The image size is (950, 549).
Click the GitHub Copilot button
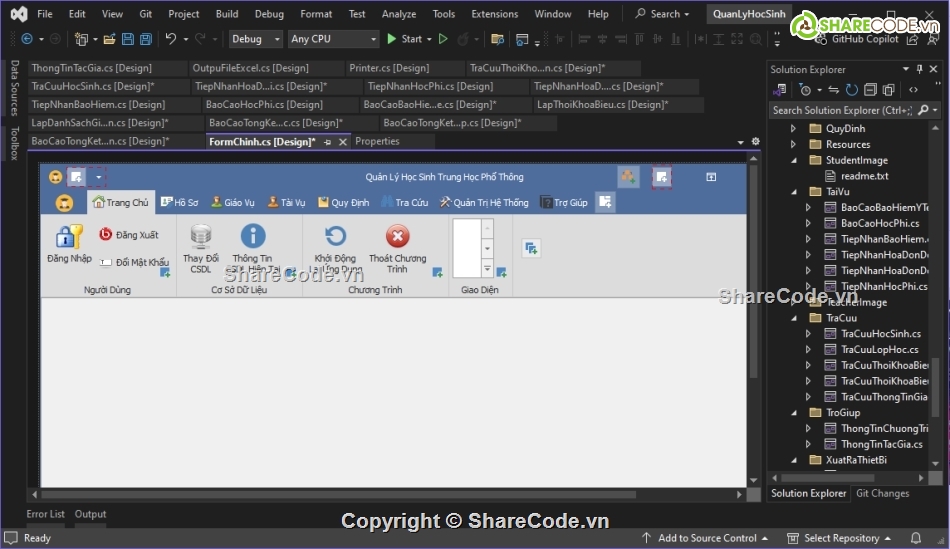(857, 39)
